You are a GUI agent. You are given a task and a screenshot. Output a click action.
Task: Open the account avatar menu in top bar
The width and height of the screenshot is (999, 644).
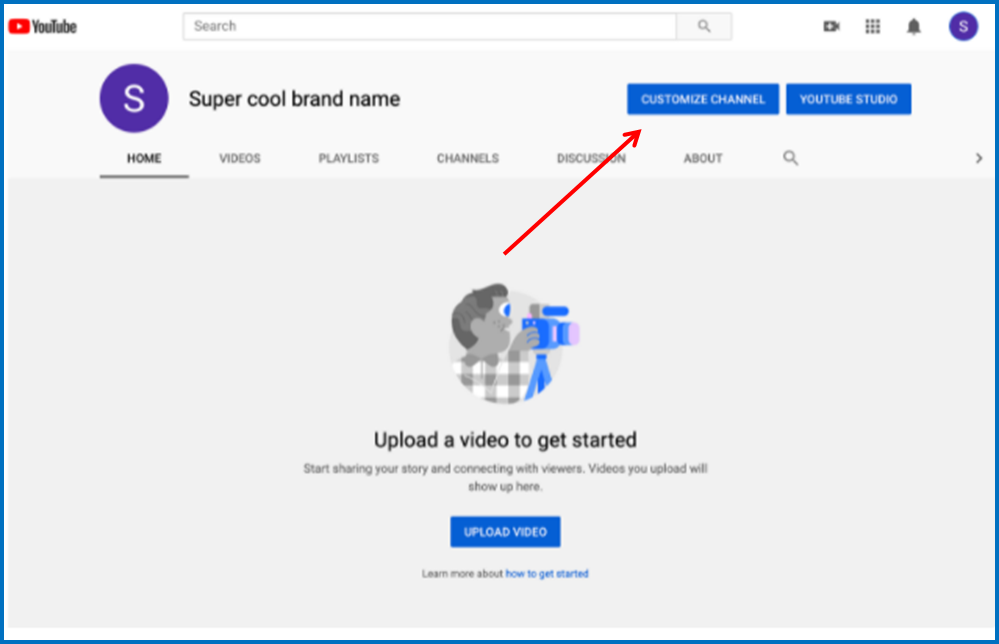coord(963,26)
